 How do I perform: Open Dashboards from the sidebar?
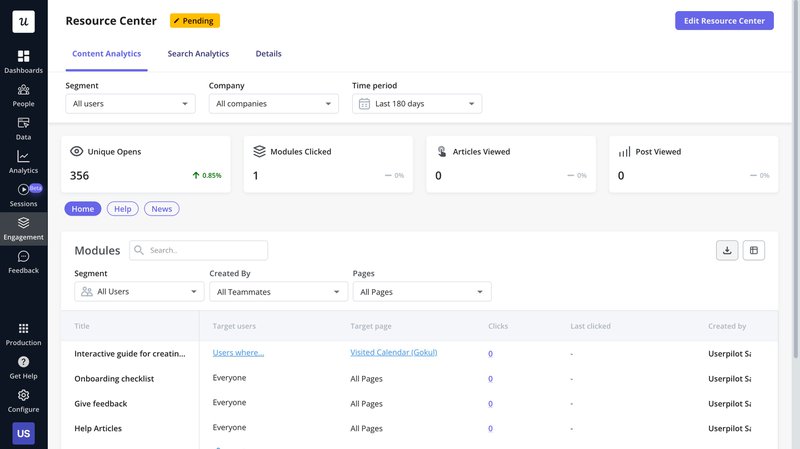coord(23,61)
